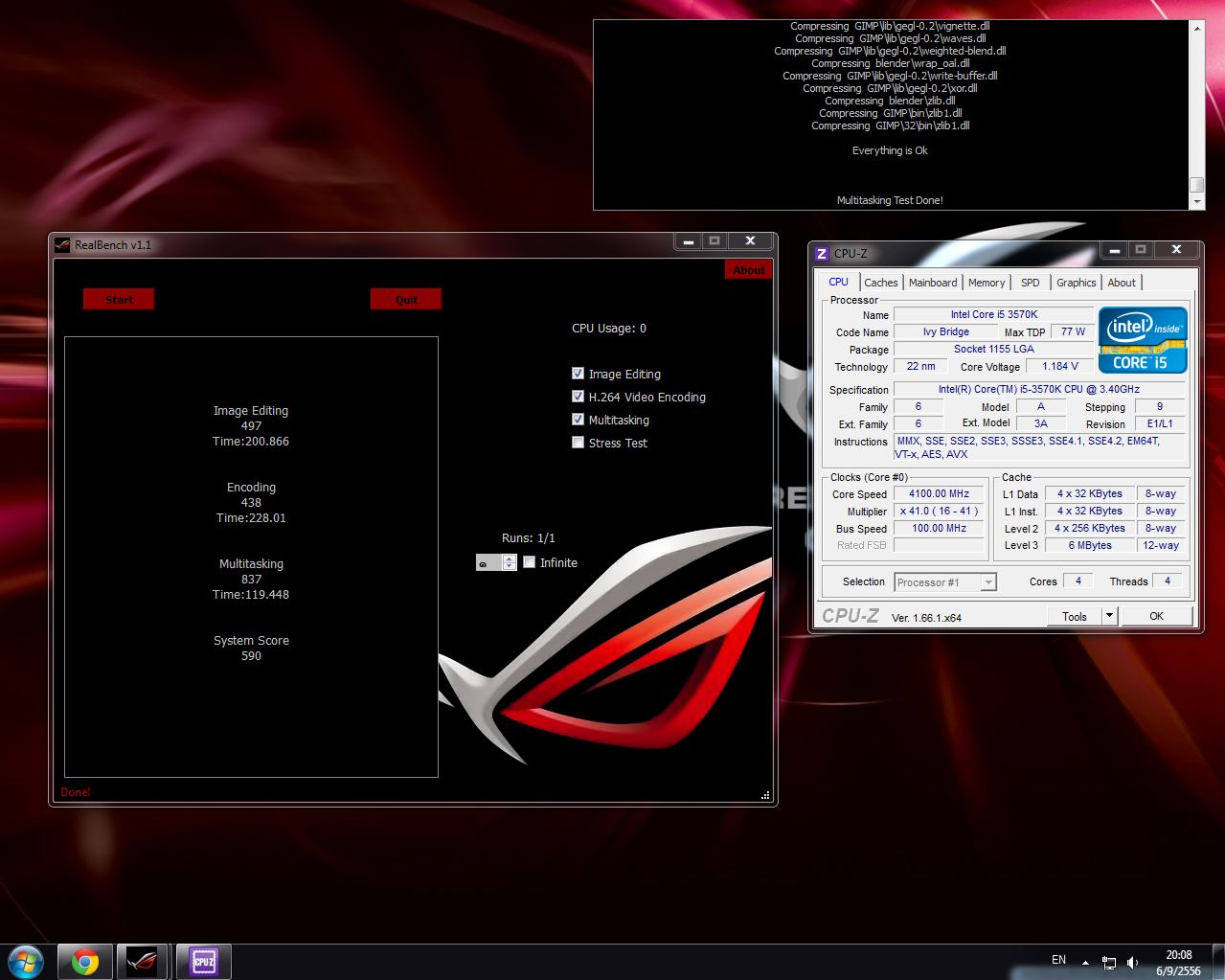Viewport: 1225px width, 980px height.
Task: Click the EN language indicator
Action: point(1058,959)
